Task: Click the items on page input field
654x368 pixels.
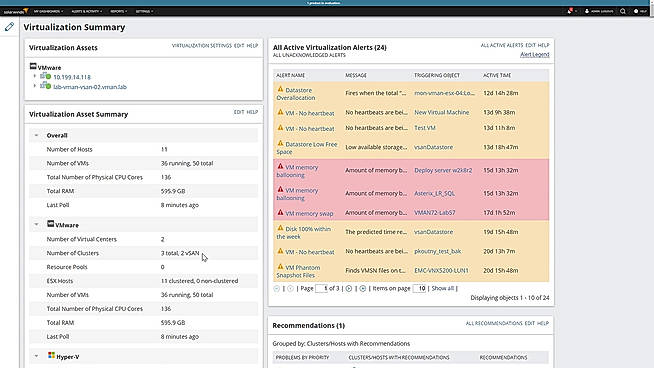Action: pyautogui.click(x=419, y=288)
